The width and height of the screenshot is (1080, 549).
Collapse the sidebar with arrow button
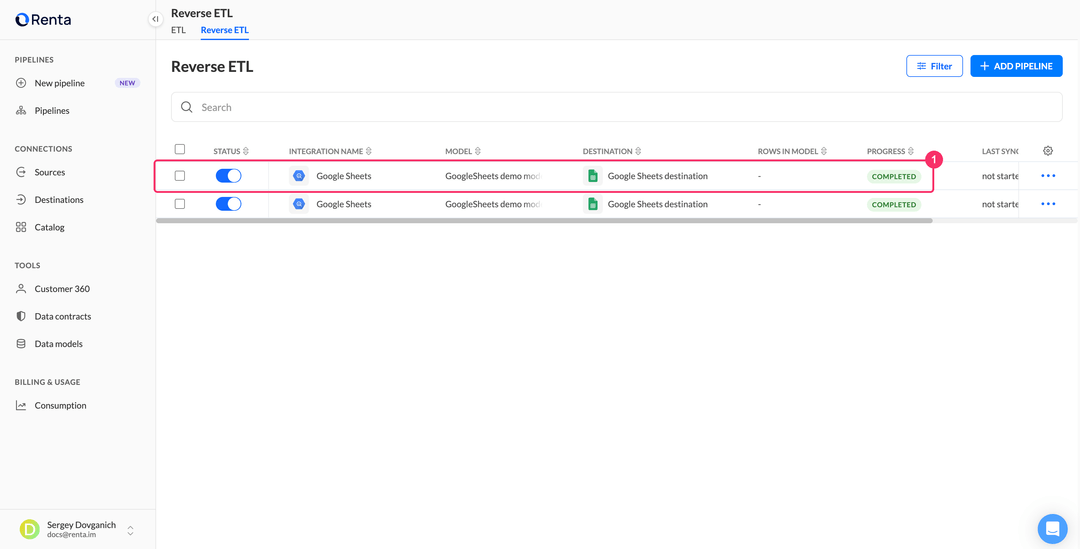[156, 19]
